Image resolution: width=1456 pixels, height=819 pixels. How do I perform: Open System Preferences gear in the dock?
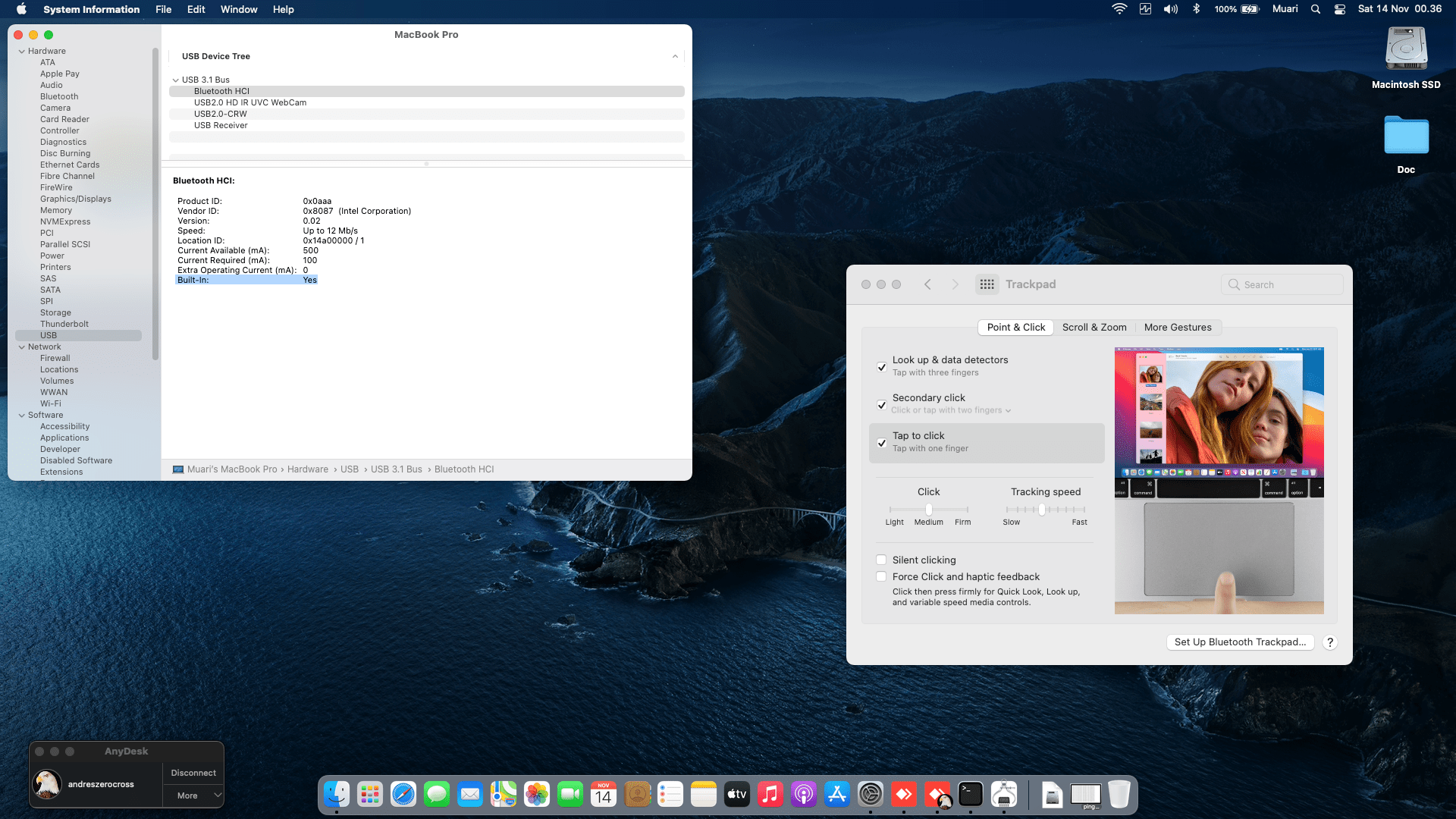click(x=871, y=794)
